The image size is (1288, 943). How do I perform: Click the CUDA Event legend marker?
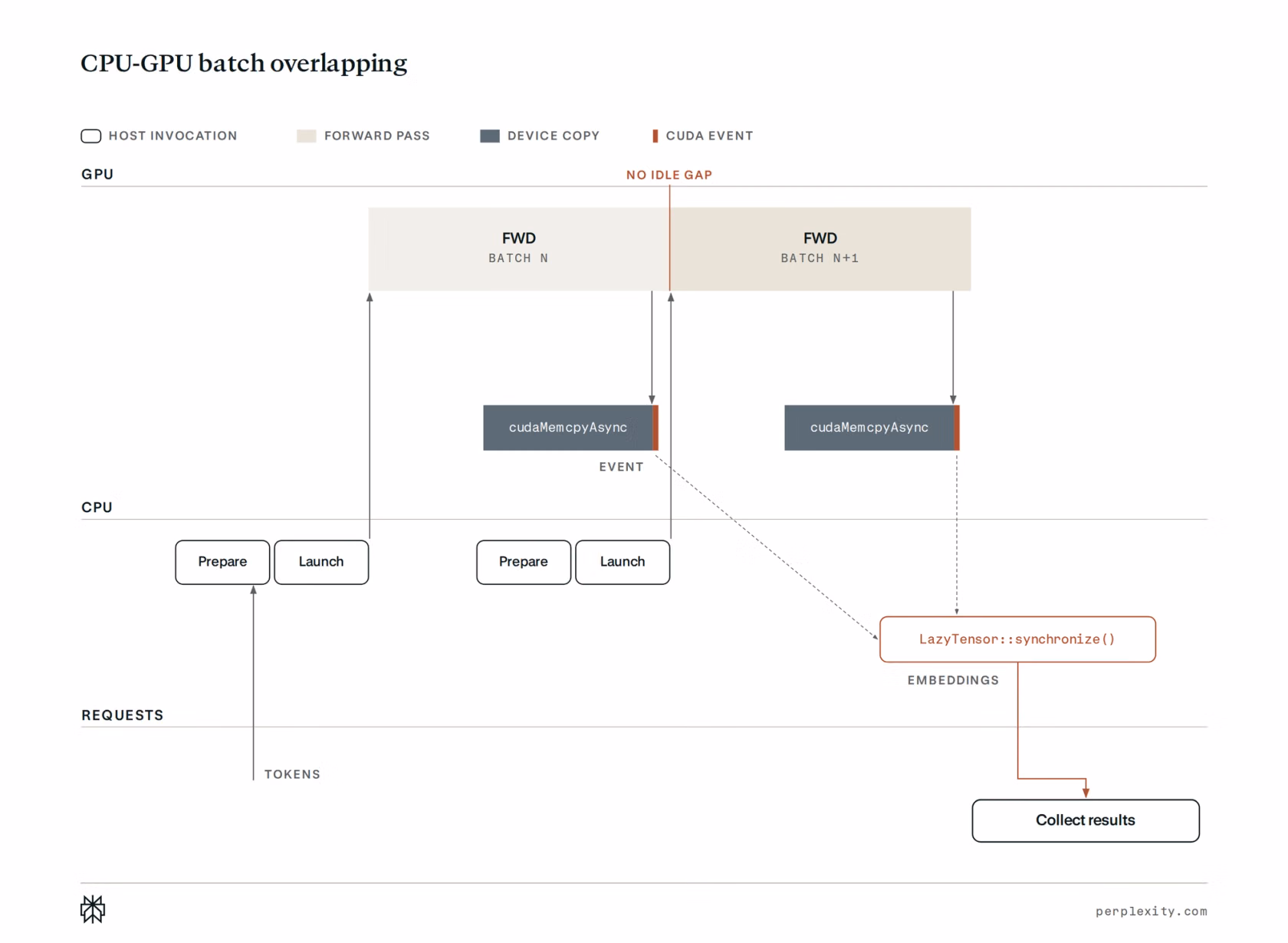[655, 136]
